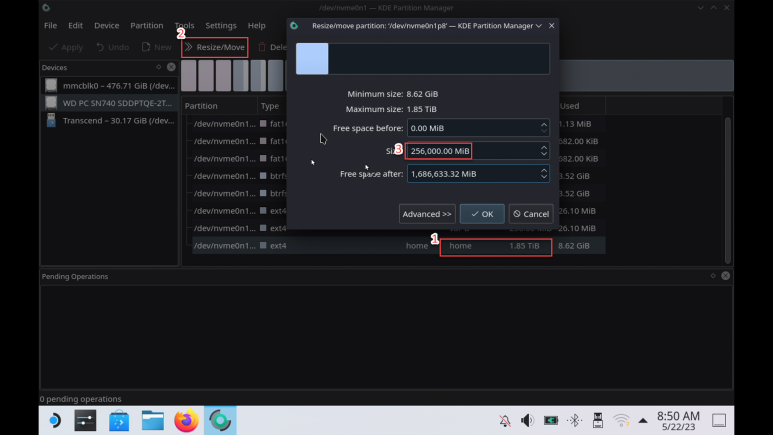This screenshot has width=773, height=435.
Task: Confirm the resize with OK
Action: (x=482, y=214)
